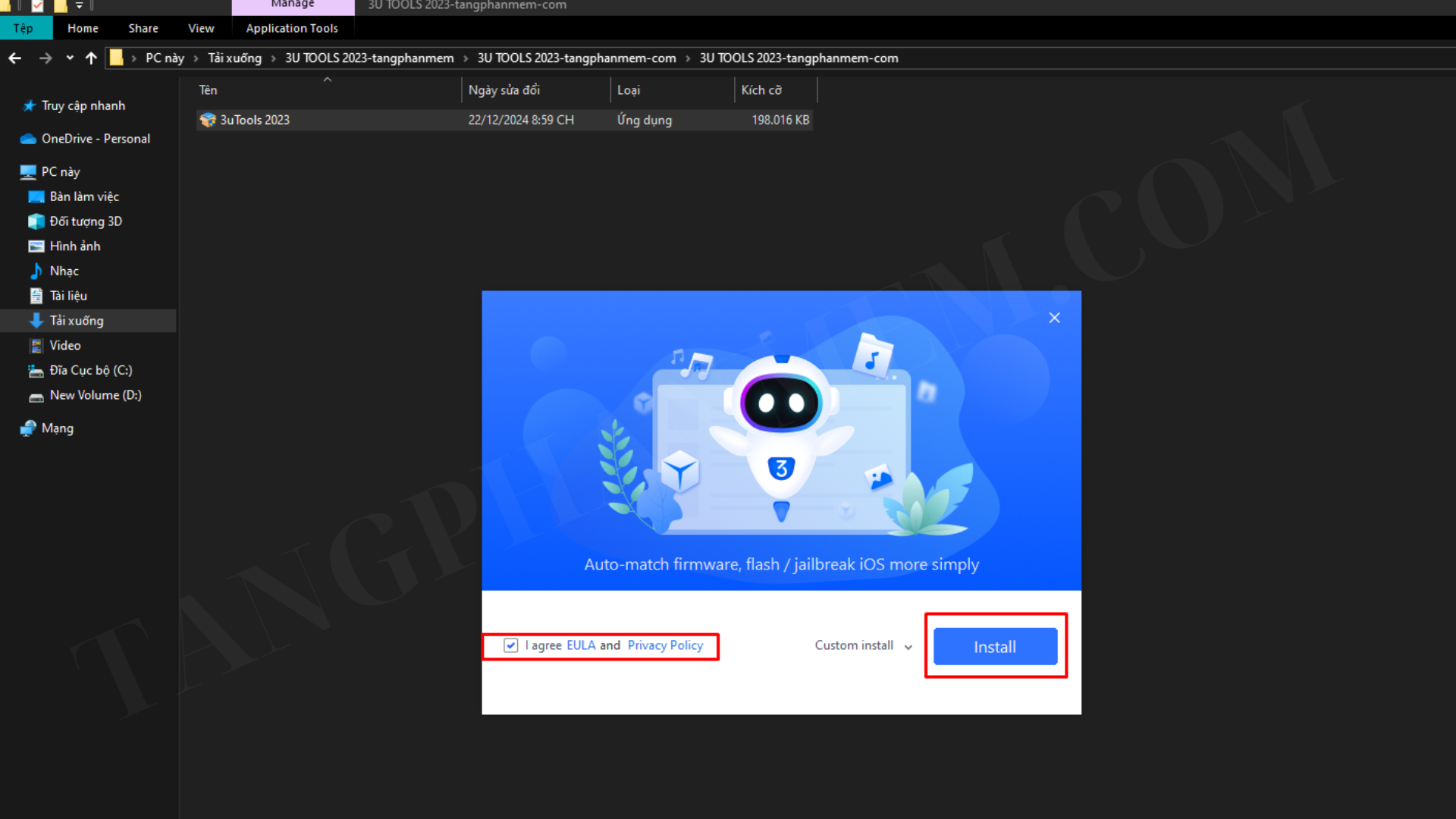Open the Mạng network icon
Image resolution: width=1456 pixels, height=819 pixels.
pyautogui.click(x=28, y=428)
